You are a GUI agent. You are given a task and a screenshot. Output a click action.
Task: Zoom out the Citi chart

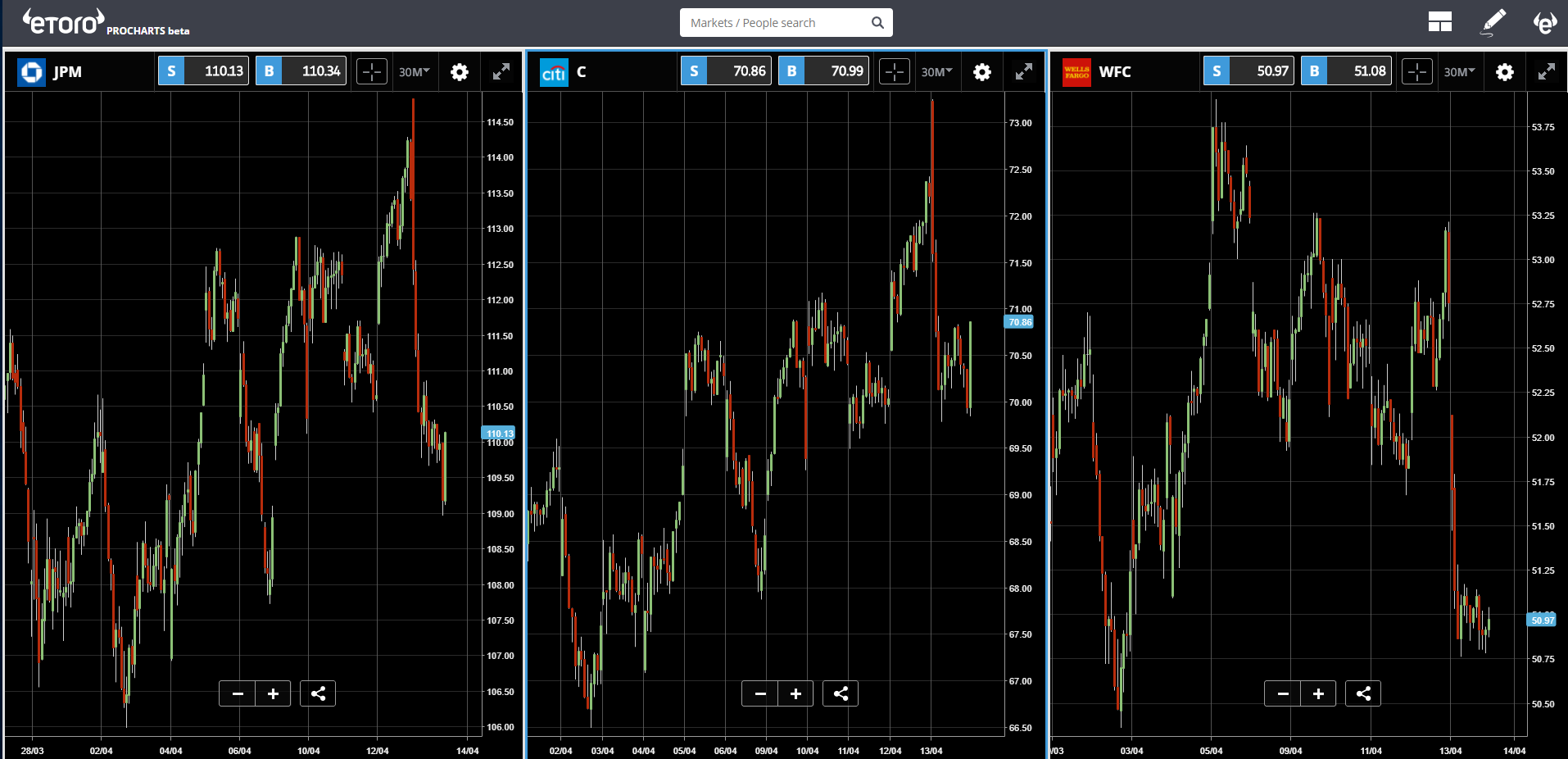[760, 693]
